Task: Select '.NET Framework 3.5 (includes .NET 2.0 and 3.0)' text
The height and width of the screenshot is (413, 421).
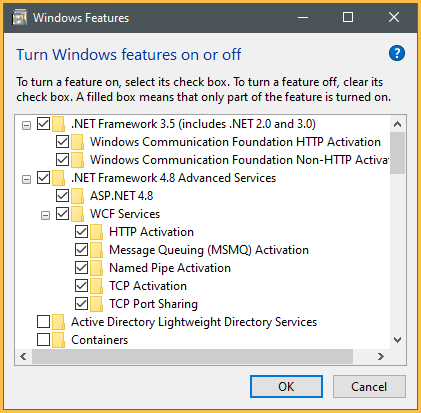Action: point(193,124)
